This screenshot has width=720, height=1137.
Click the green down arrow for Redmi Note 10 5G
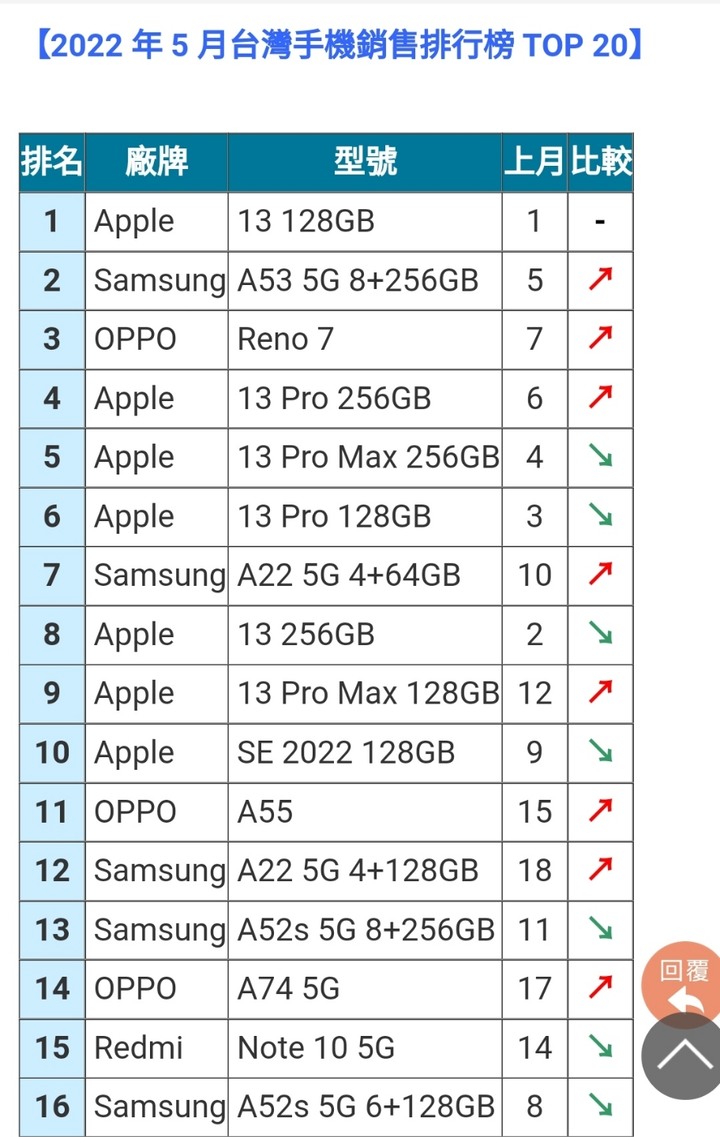tap(600, 1046)
